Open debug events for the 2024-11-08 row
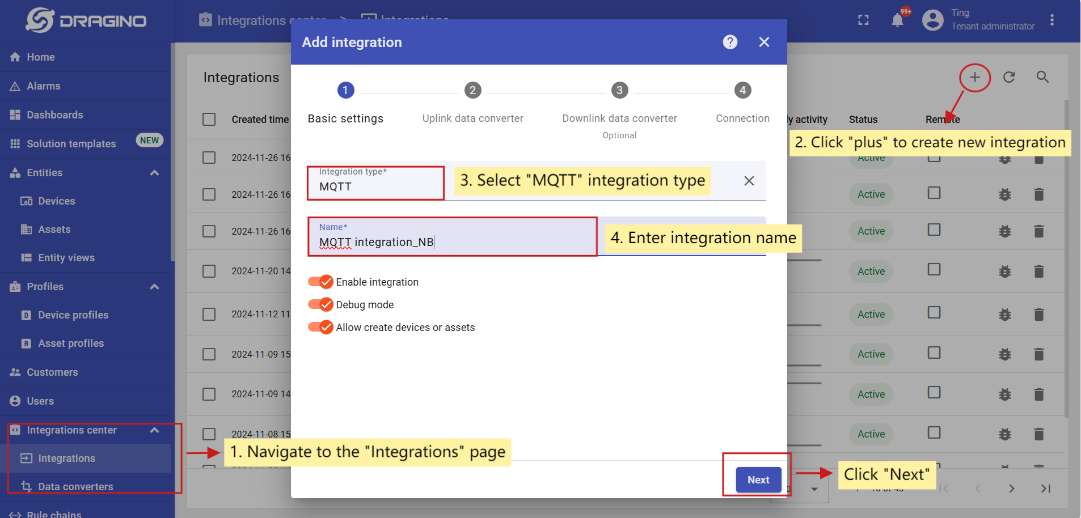Viewport: 1081px width, 518px height. click(x=1004, y=435)
